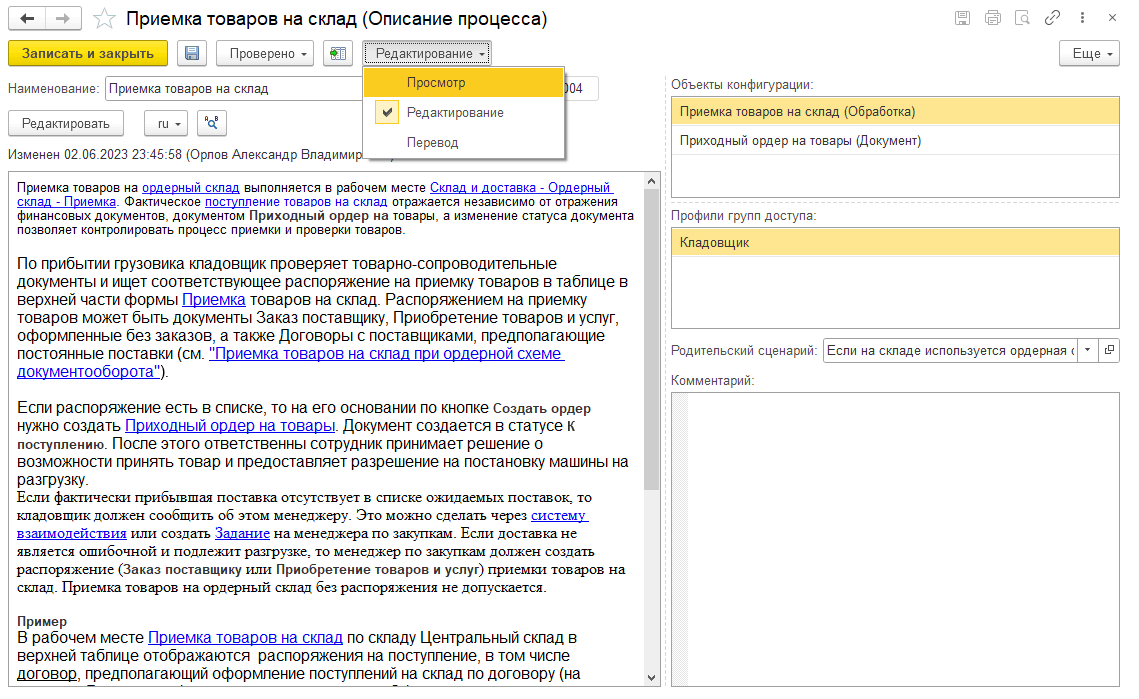This screenshot has width=1139, height=699.
Task: Click the back navigation arrow
Action: 27,18
